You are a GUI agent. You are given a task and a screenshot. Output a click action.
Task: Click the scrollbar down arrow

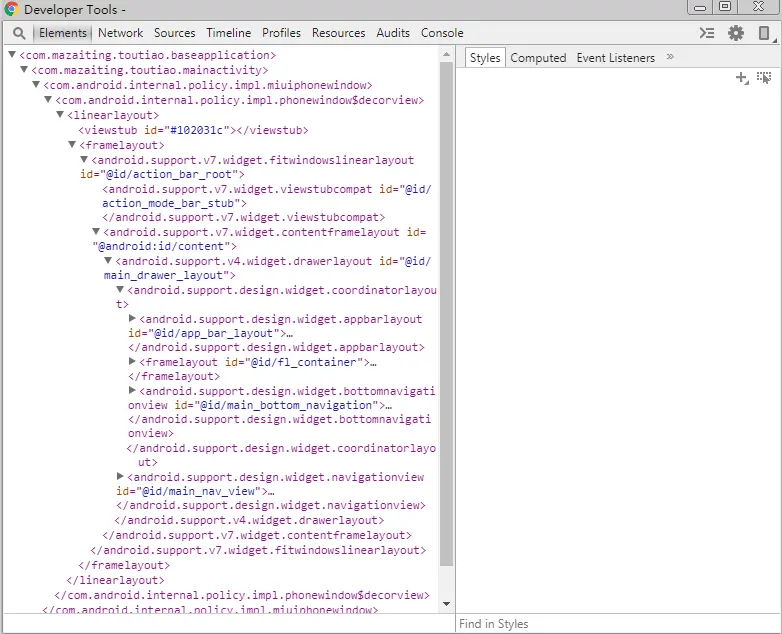tap(446, 604)
